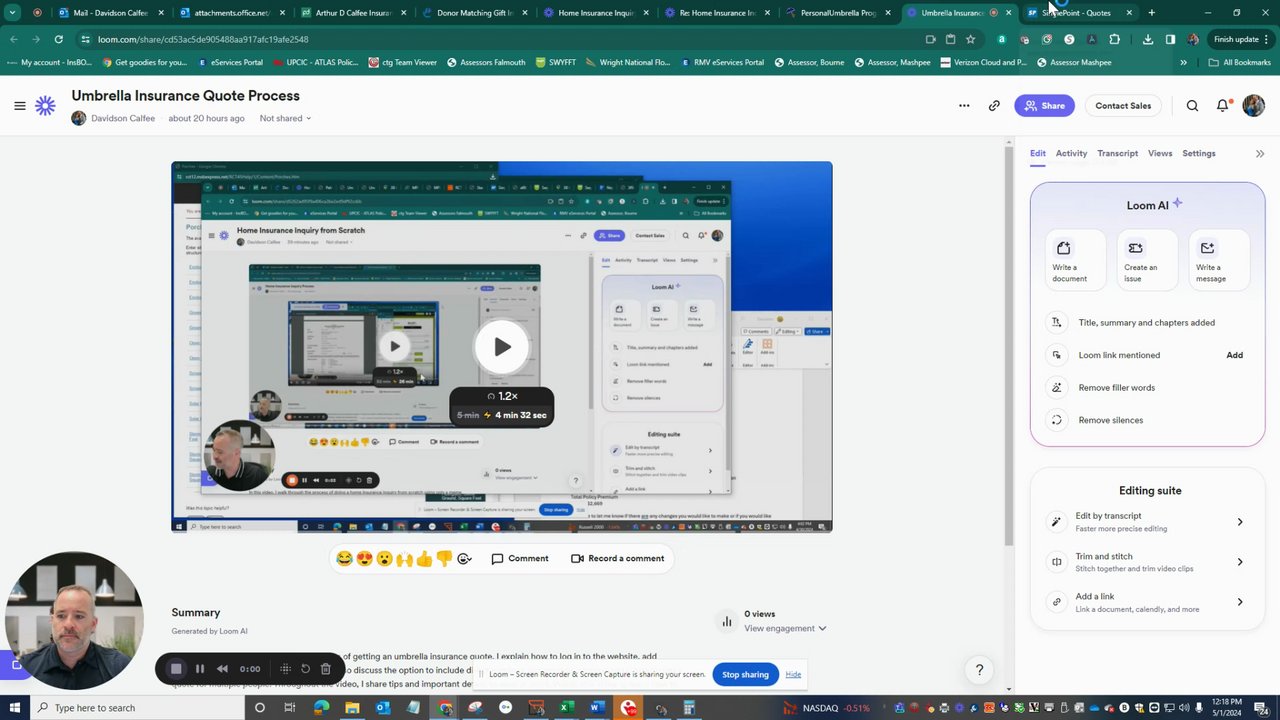Open the Loom hamburger menu
The width and height of the screenshot is (1280, 720).
pos(19,105)
